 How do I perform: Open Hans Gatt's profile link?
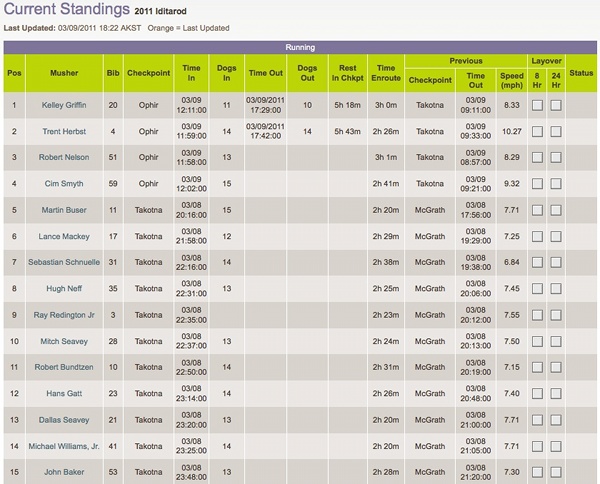point(64,393)
